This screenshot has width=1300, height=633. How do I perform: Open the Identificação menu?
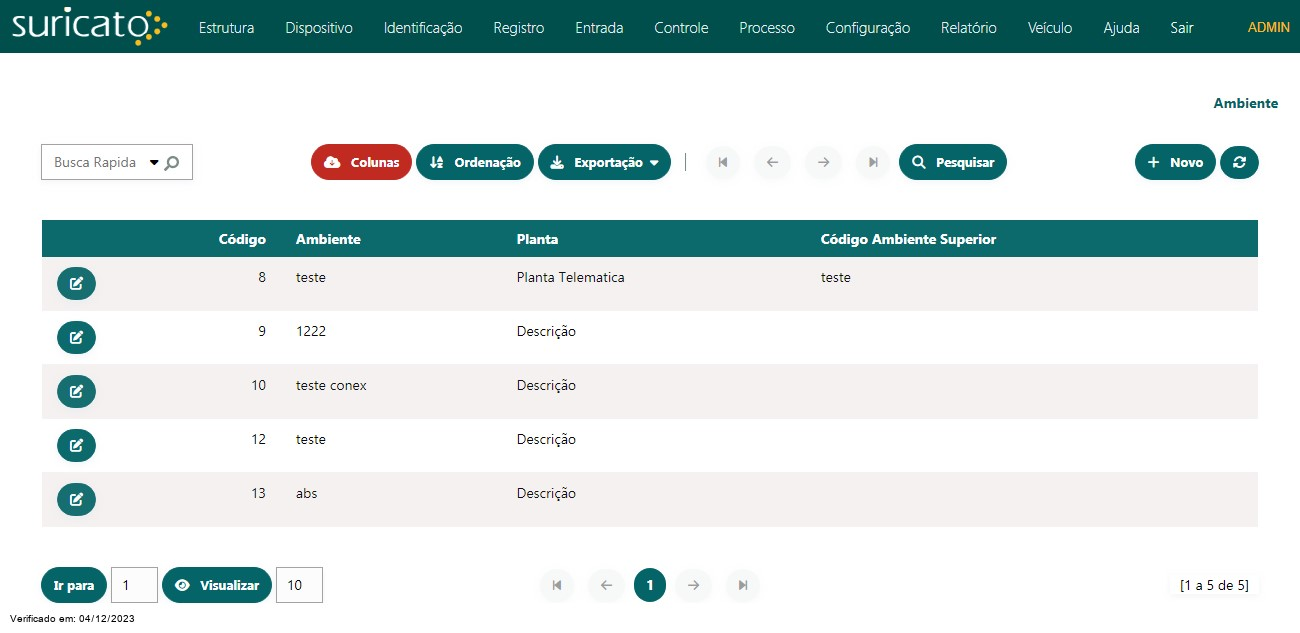pyautogui.click(x=423, y=28)
